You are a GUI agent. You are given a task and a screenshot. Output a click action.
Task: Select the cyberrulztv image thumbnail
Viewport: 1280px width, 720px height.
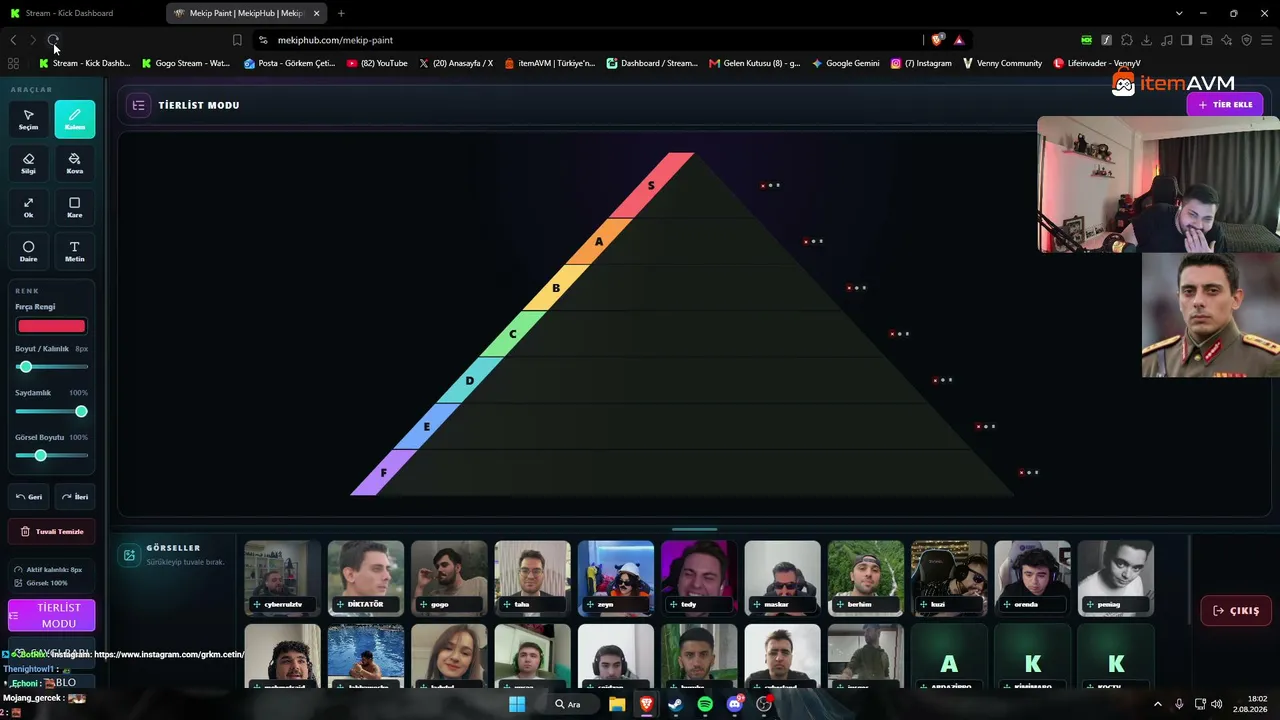pos(283,578)
